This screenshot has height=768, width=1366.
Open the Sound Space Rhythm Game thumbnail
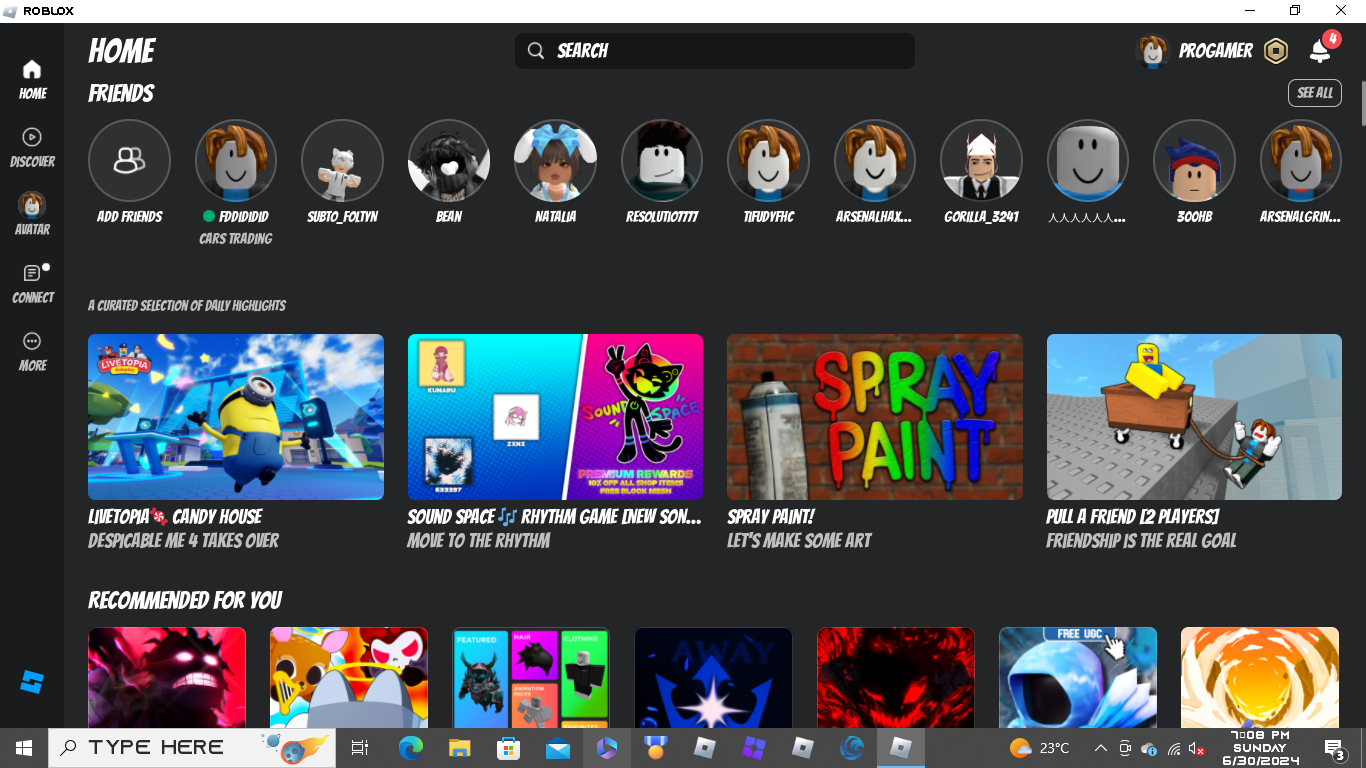click(x=555, y=417)
